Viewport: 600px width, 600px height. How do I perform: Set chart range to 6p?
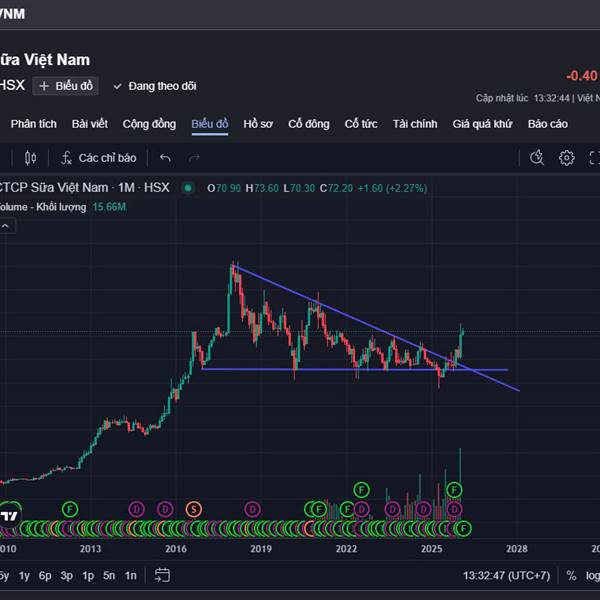tap(45, 576)
